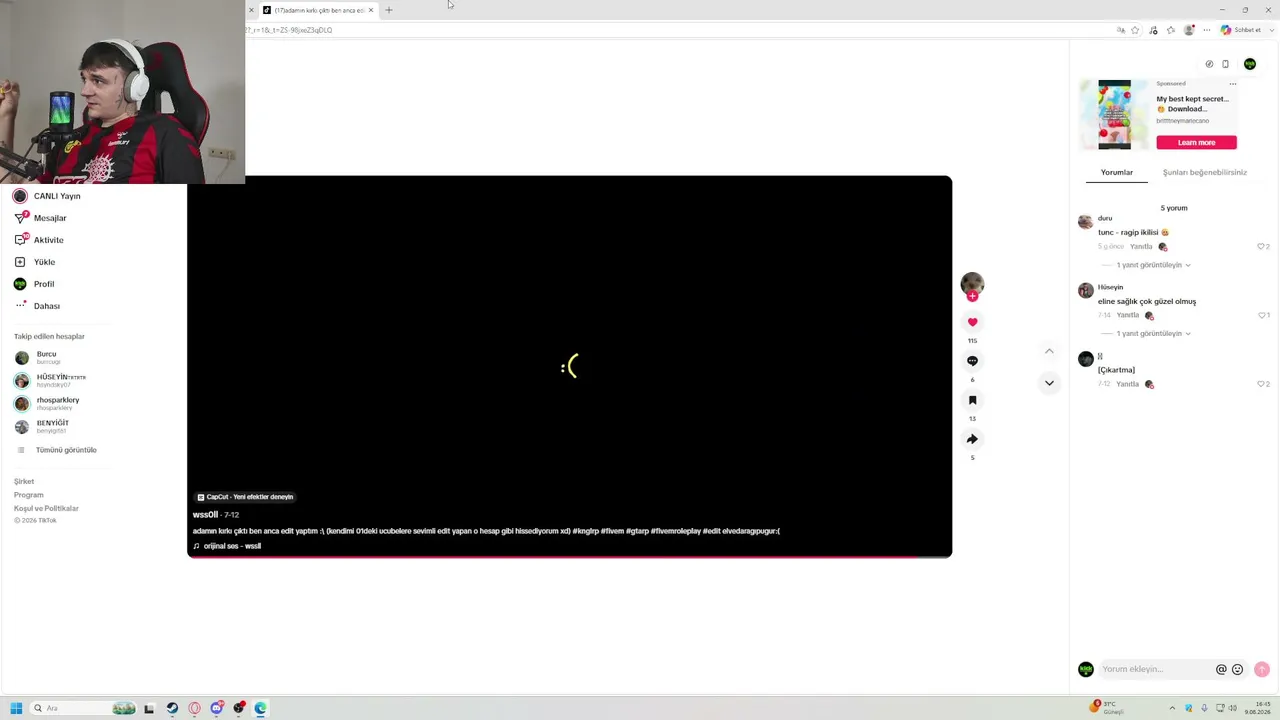Viewport: 1280px width, 720px height.
Task: Like Hüseyin's comment
Action: (1262, 315)
